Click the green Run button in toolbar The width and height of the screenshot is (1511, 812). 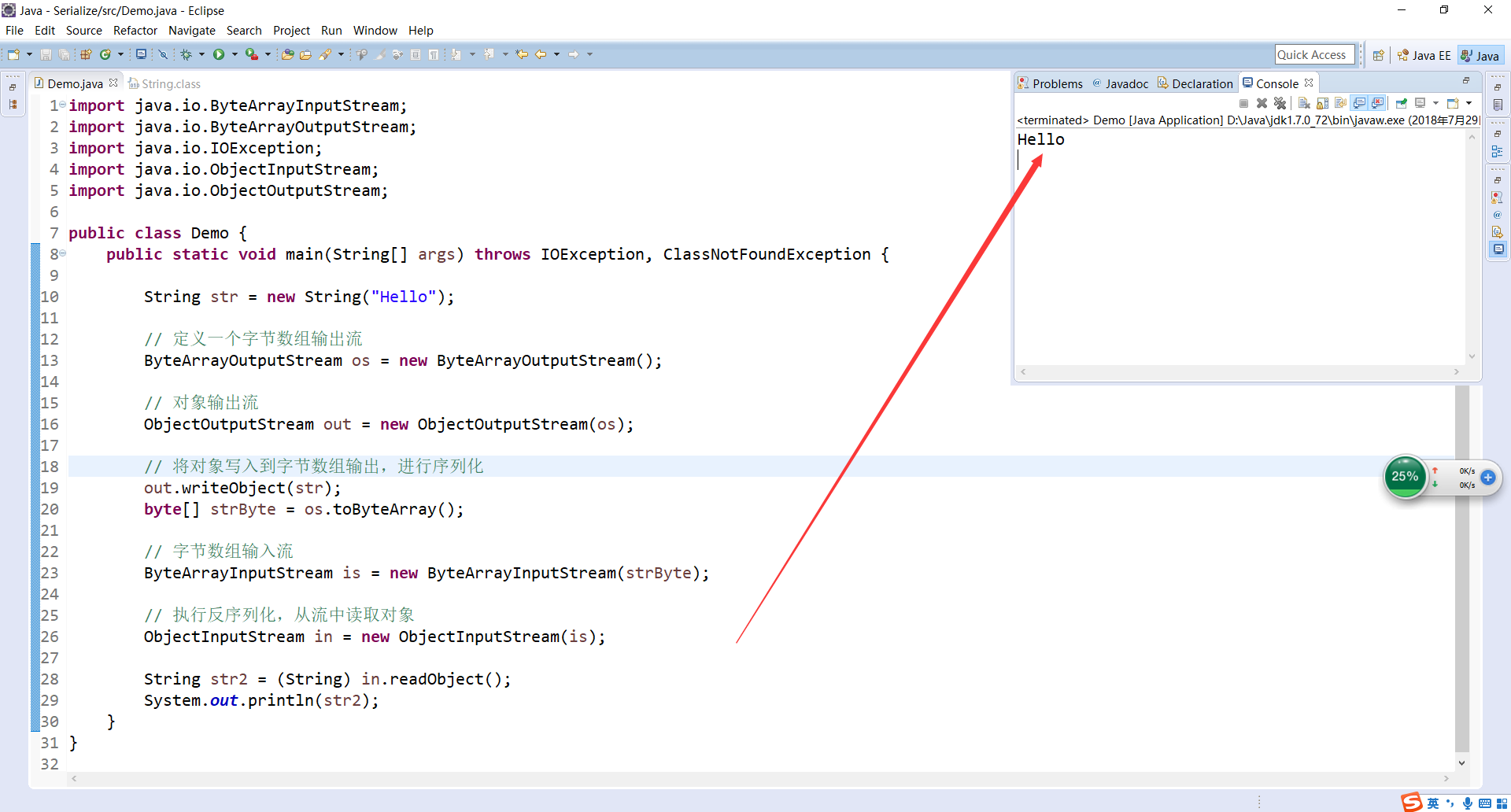point(219,54)
